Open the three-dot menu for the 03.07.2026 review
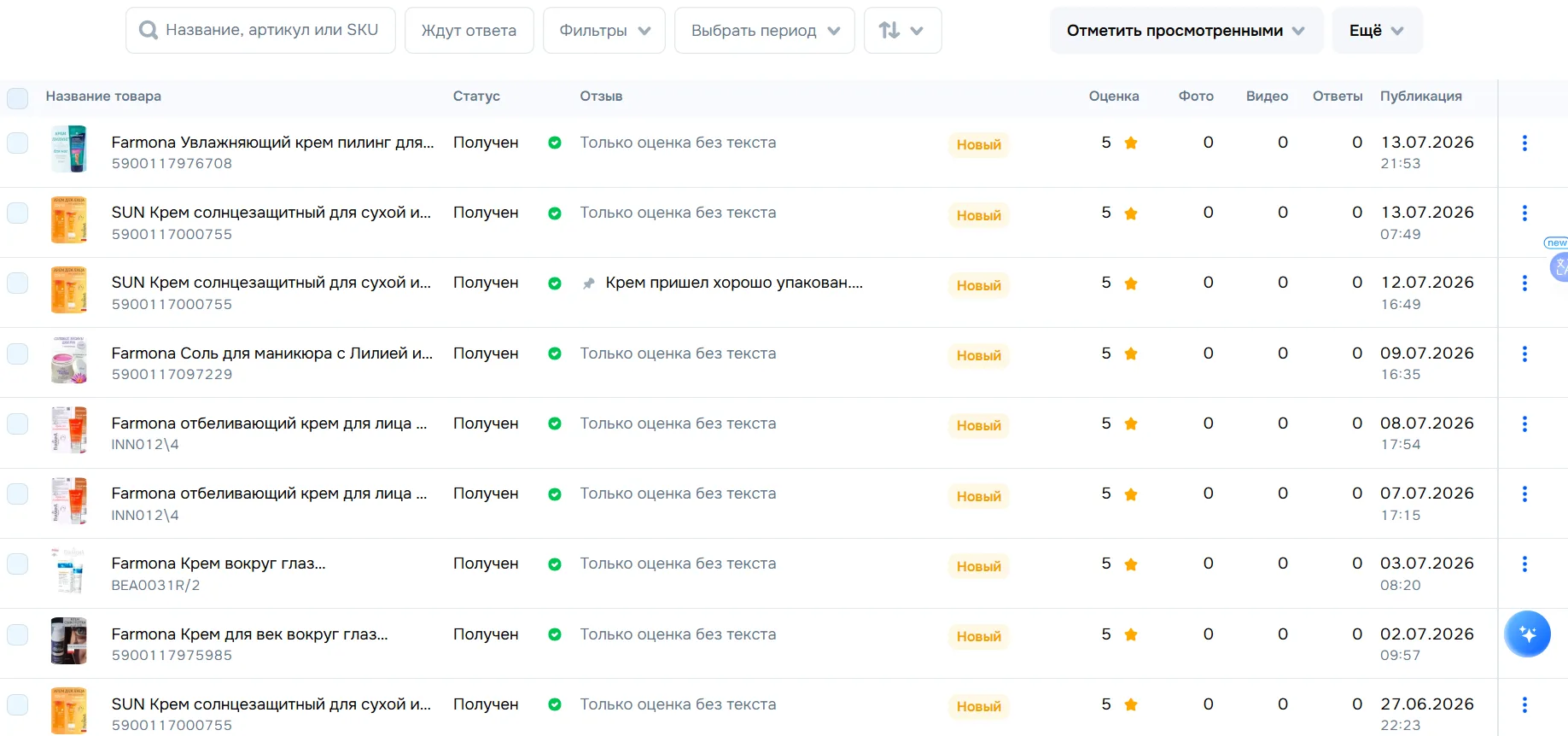 (x=1524, y=564)
